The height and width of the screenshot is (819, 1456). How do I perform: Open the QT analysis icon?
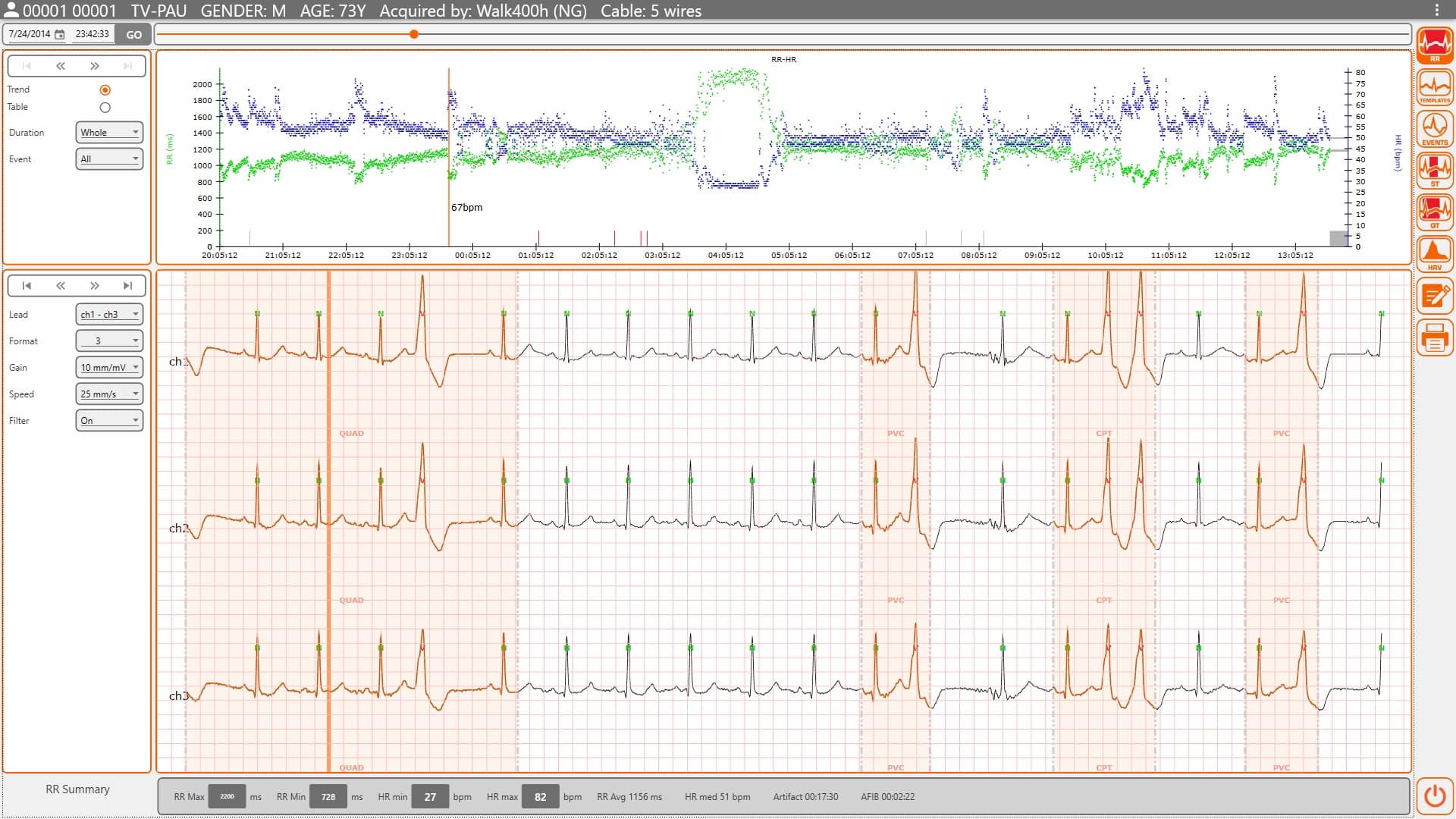[x=1434, y=212]
